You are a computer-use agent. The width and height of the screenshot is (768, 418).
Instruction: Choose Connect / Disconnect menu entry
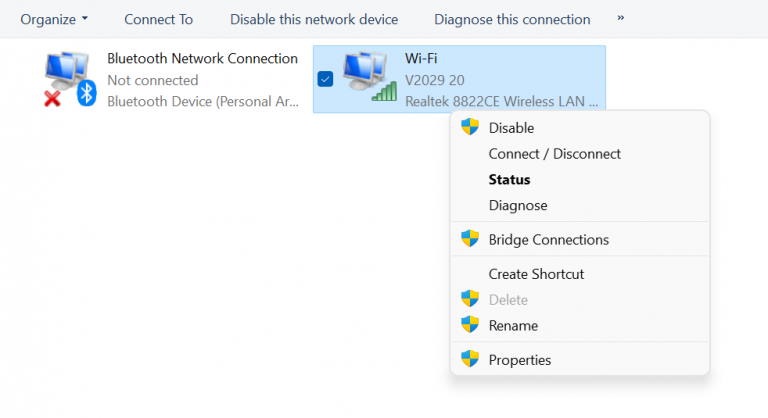554,154
